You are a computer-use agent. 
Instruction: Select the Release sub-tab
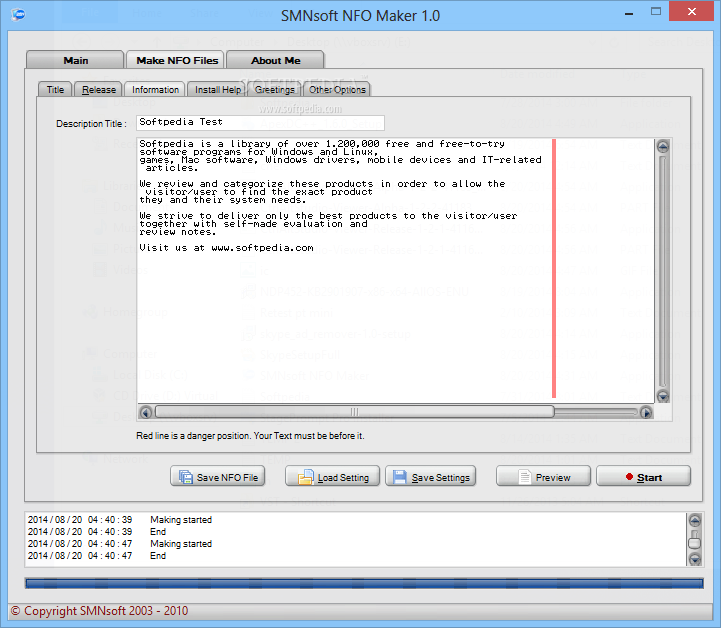point(98,90)
